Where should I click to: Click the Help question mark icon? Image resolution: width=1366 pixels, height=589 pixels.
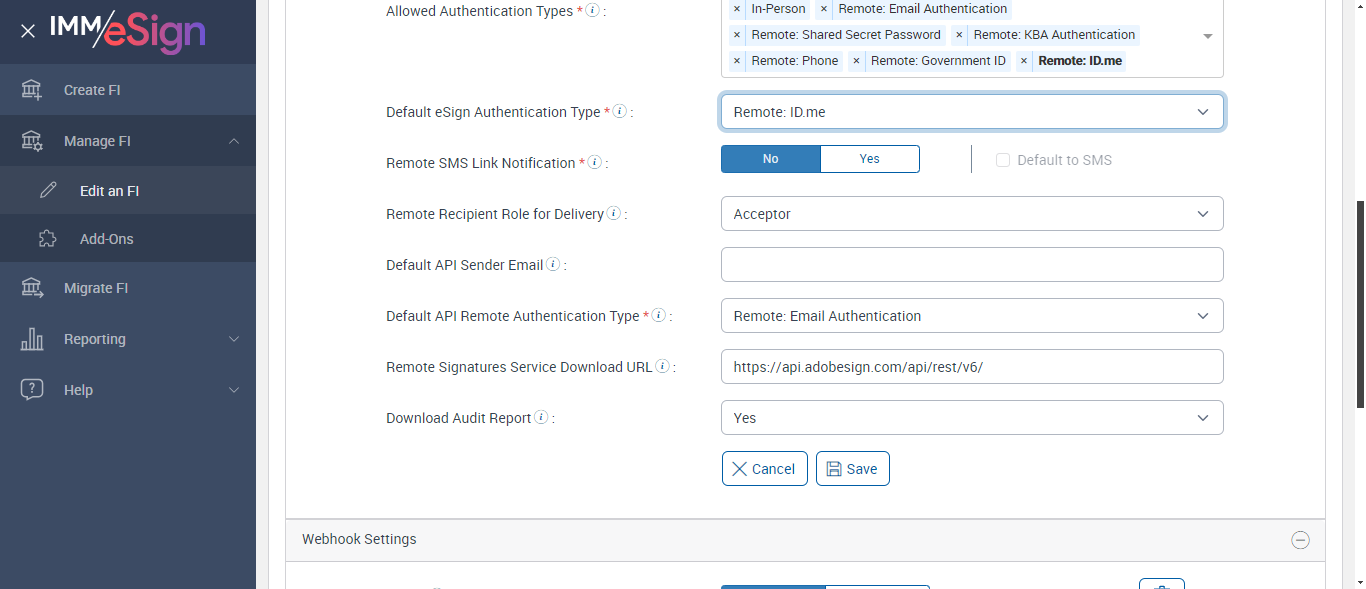(x=32, y=390)
